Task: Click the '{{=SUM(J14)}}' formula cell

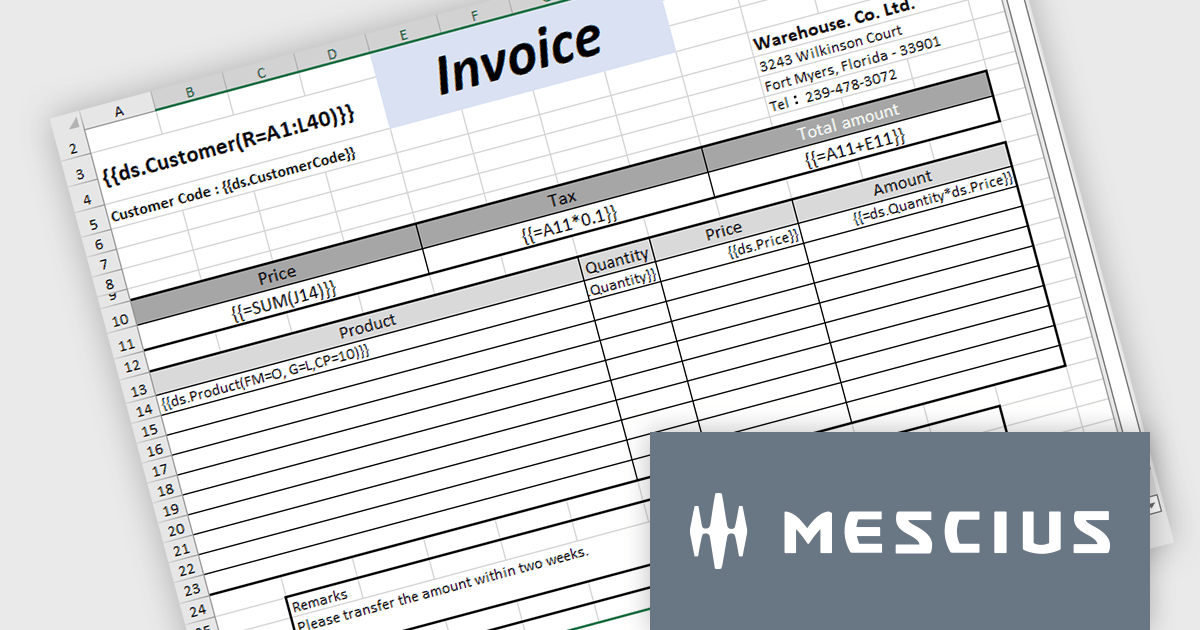Action: pyautogui.click(x=283, y=299)
